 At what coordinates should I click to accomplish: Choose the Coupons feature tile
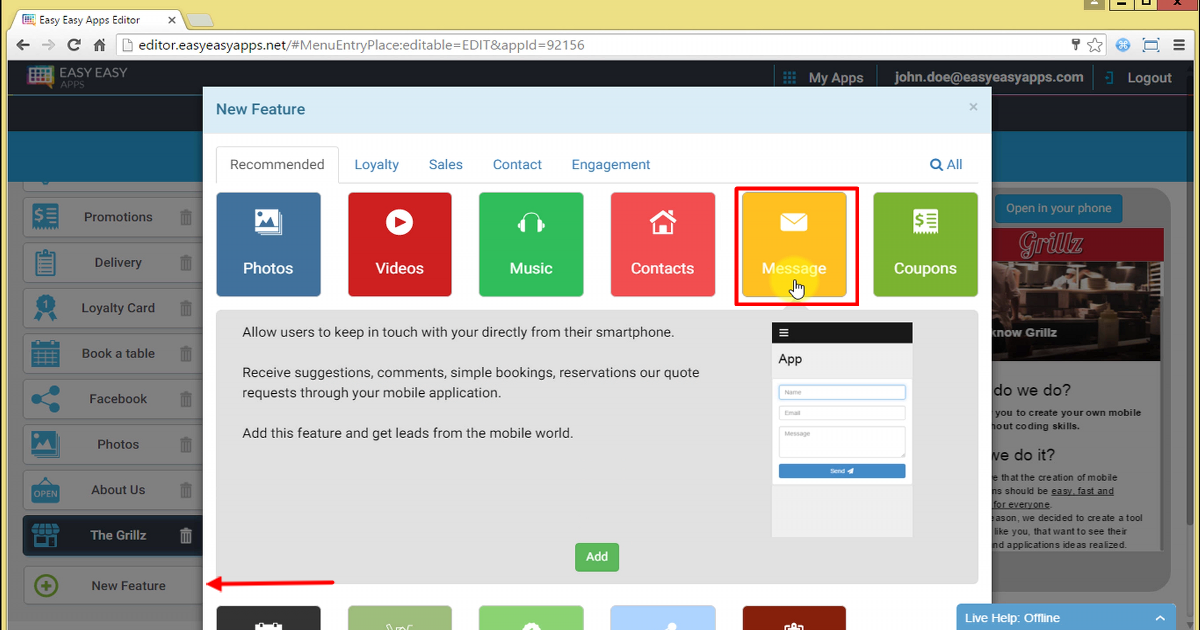[x=925, y=245]
